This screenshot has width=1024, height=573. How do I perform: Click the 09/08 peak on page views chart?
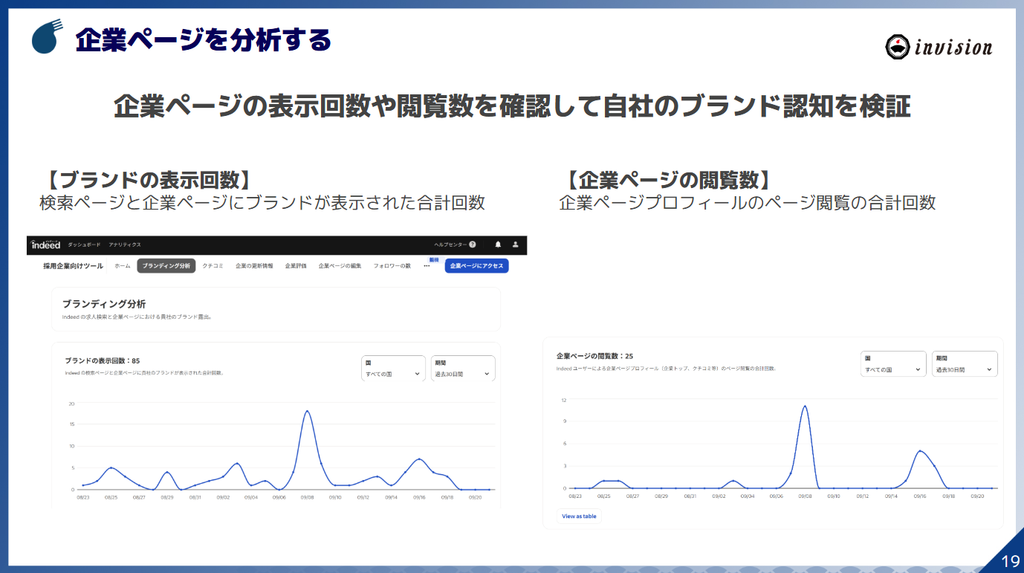point(805,406)
